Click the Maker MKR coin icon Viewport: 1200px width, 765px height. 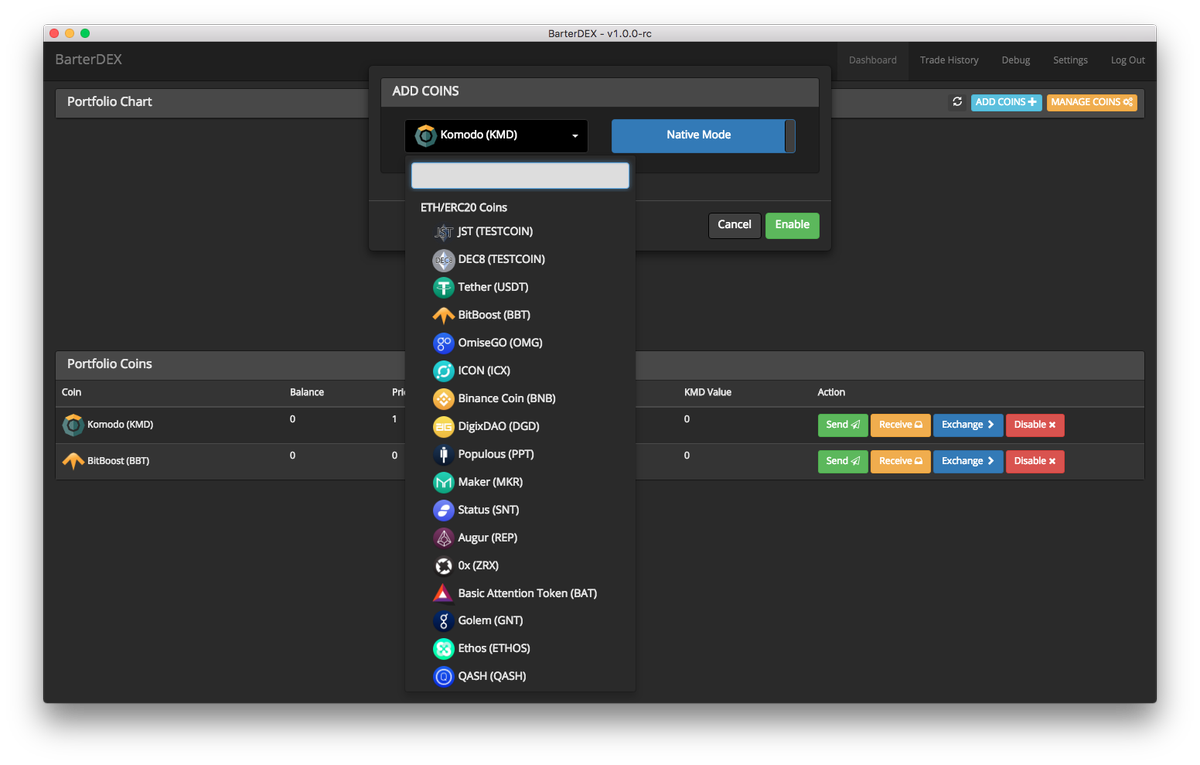click(443, 482)
